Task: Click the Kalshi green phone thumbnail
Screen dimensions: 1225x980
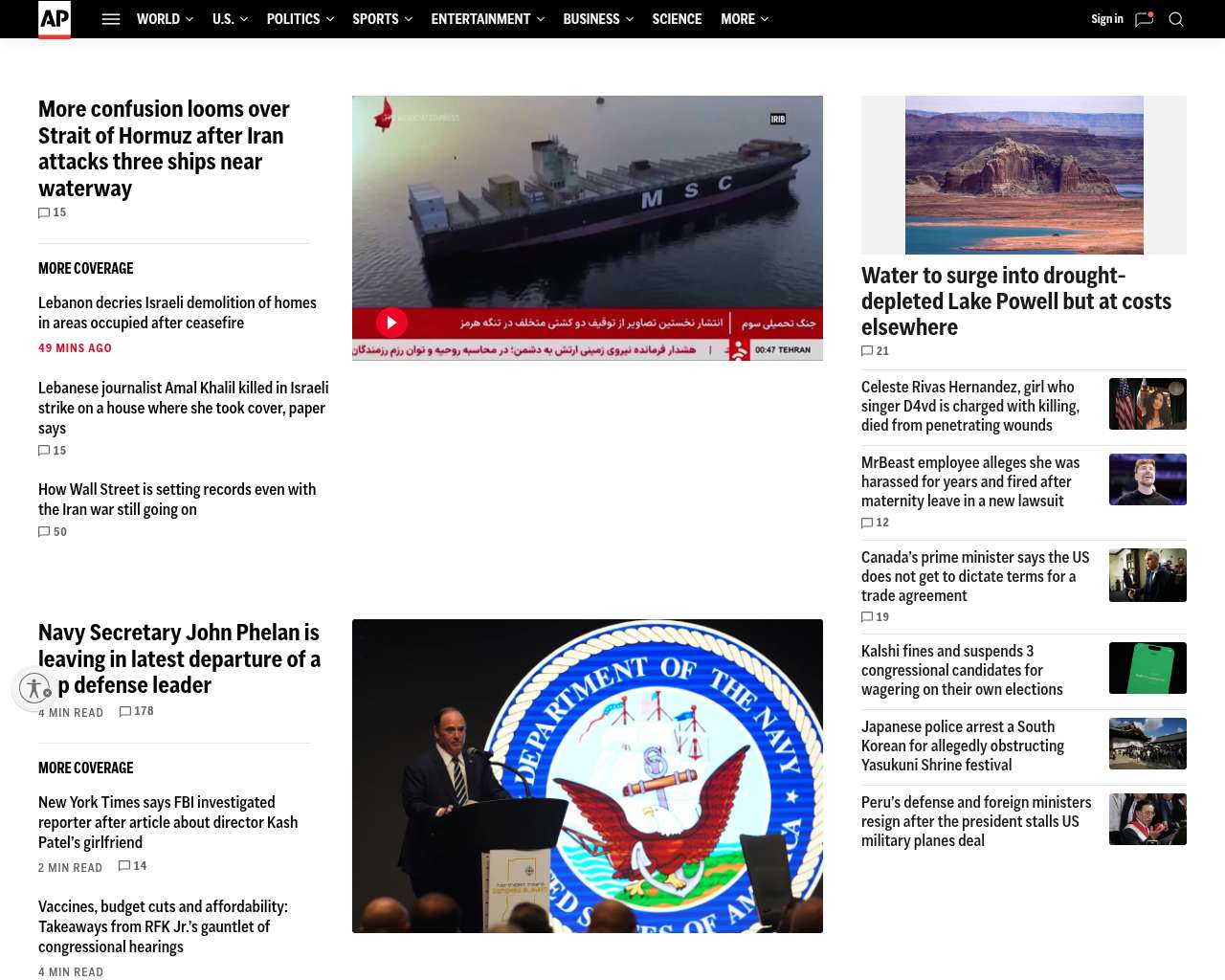Action: point(1147,668)
